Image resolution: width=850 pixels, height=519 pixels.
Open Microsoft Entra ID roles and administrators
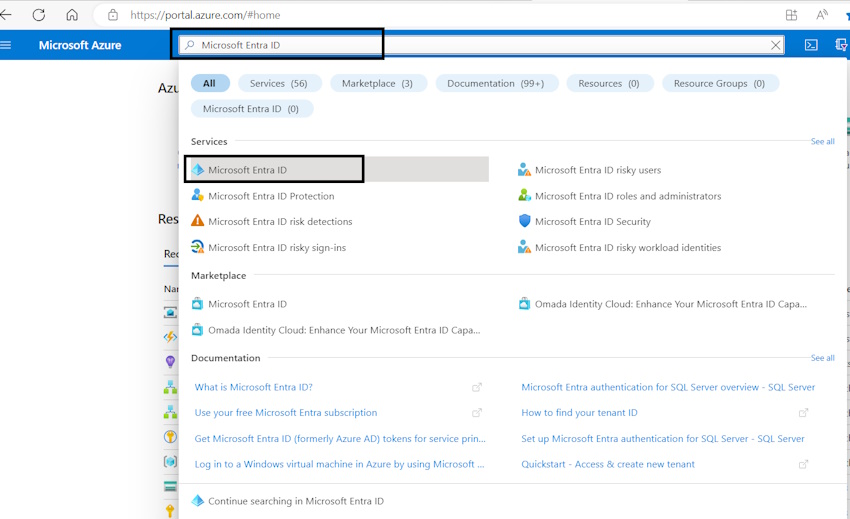click(x=628, y=196)
